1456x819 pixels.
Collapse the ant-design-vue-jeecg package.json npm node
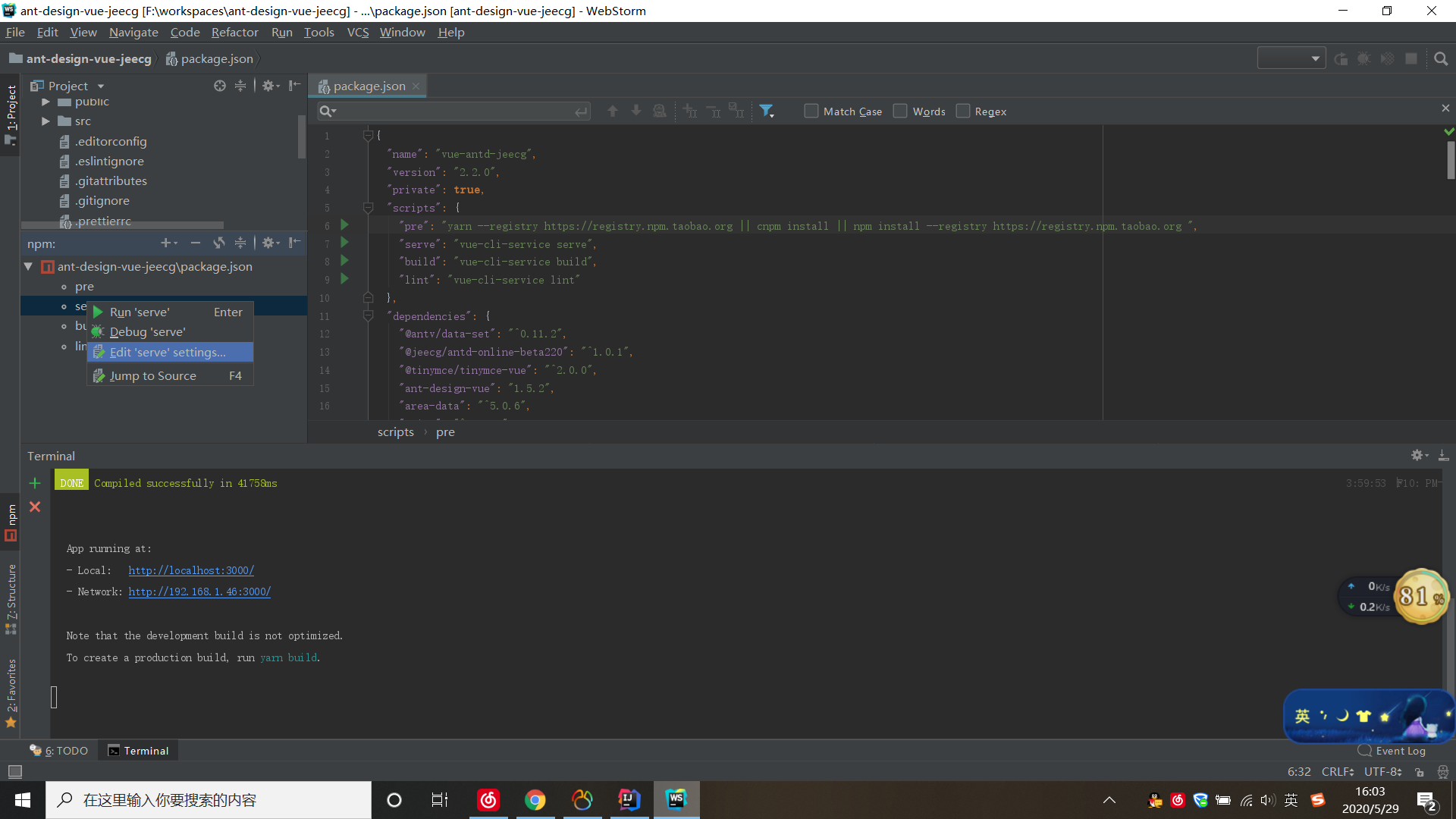[x=28, y=267]
